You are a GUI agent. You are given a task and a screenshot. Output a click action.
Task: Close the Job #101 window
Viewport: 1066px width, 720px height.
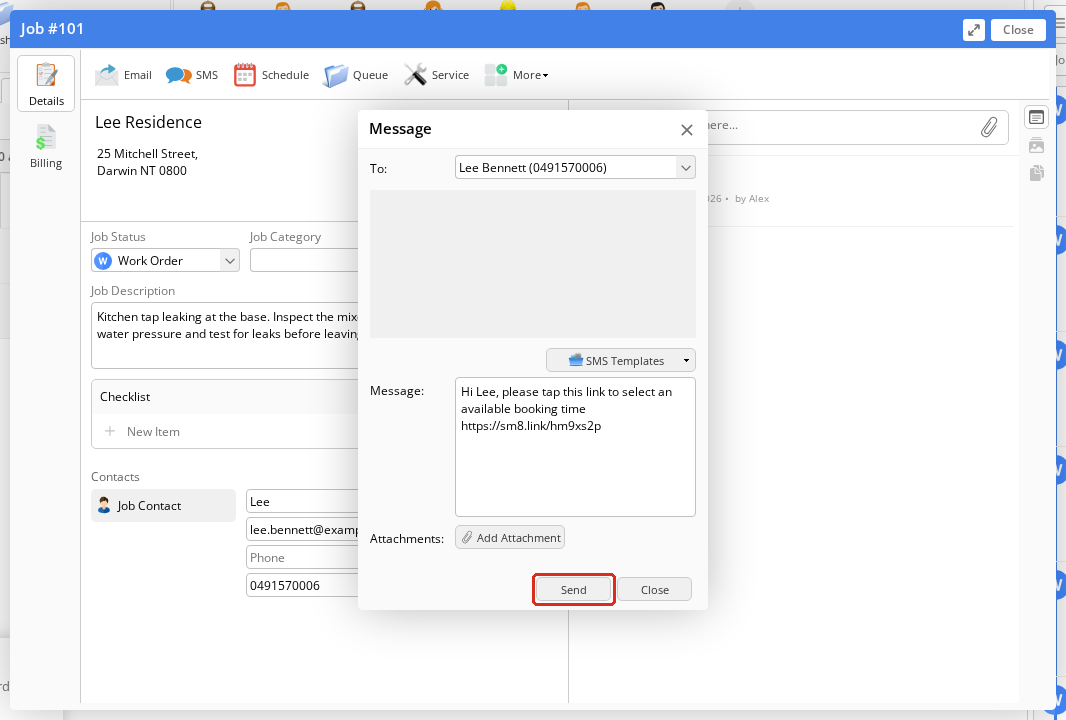click(x=1018, y=30)
